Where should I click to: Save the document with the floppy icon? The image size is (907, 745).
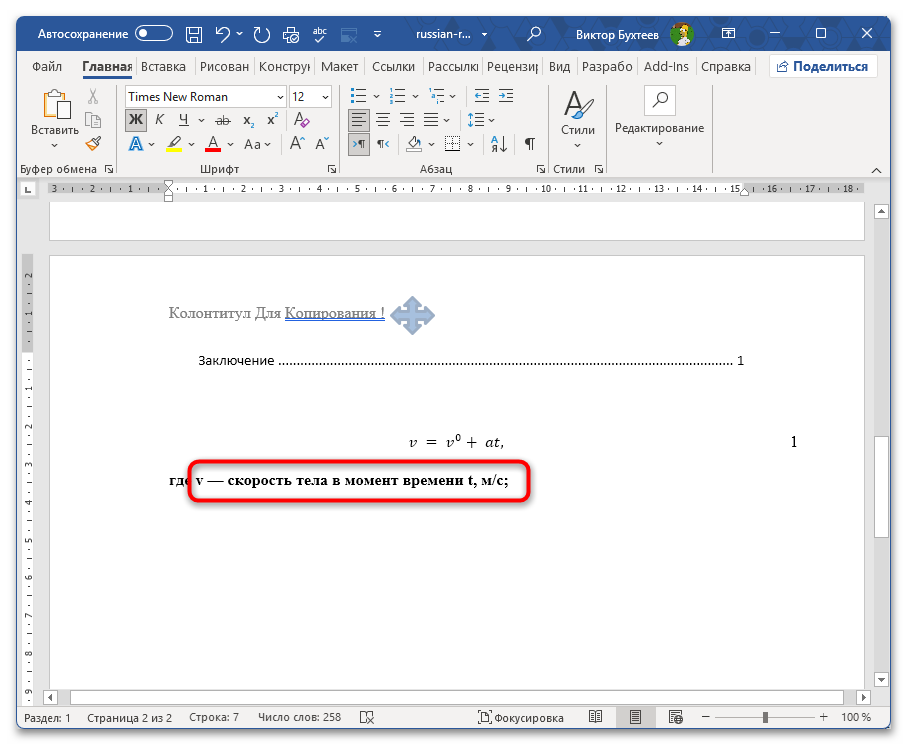(194, 35)
